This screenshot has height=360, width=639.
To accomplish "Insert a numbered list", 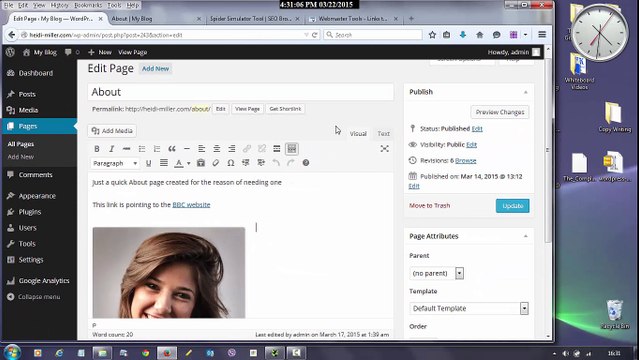I will (x=157, y=149).
